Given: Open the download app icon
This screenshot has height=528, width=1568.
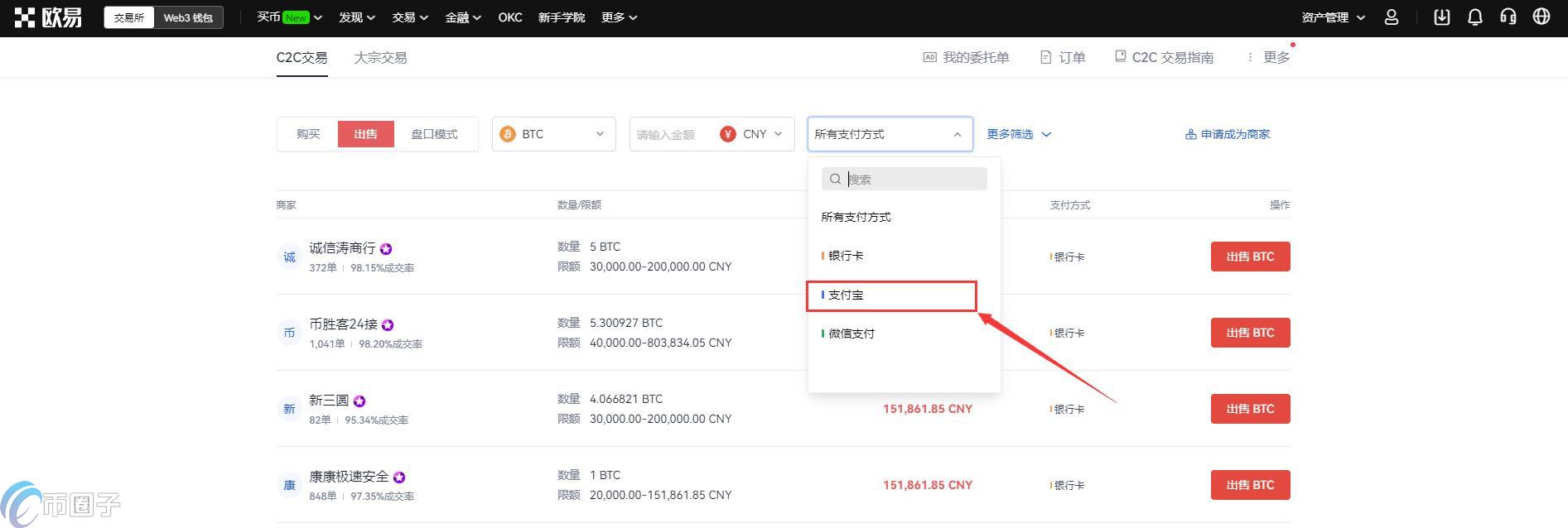Looking at the screenshot, I should [1442, 17].
